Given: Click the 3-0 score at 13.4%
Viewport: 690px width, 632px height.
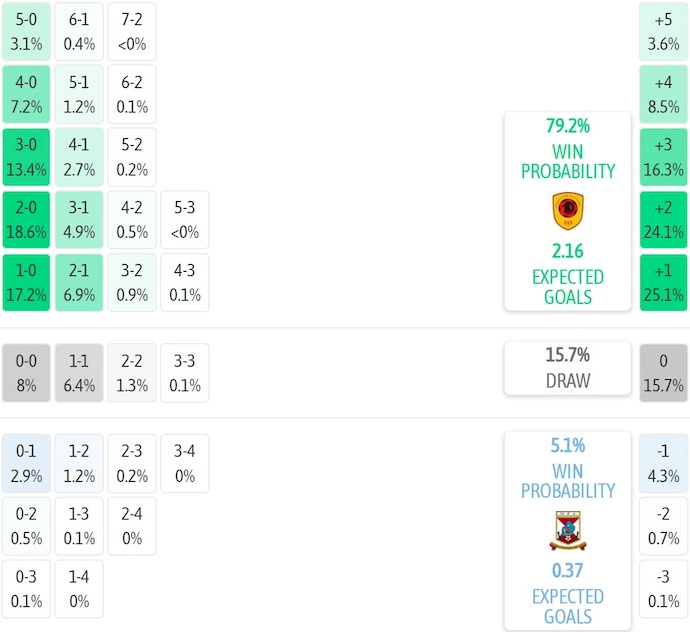Looking at the screenshot, I should [x=26, y=157].
